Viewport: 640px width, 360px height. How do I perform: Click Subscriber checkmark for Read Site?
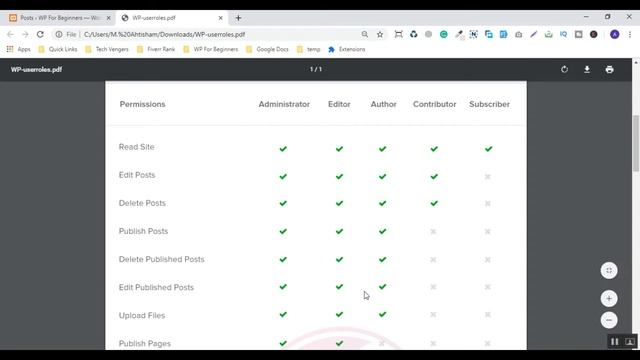pyautogui.click(x=488, y=149)
